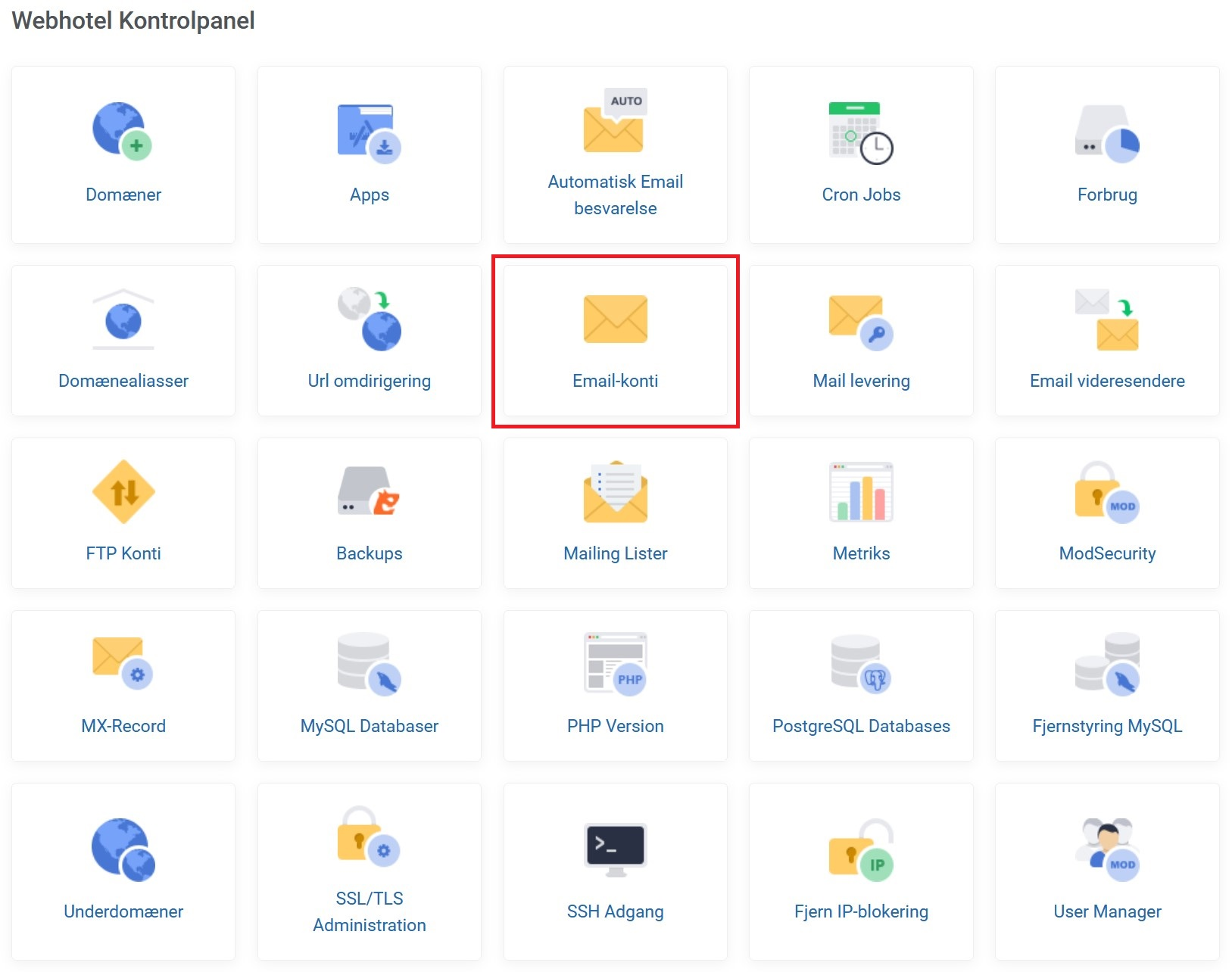Image resolution: width=1232 pixels, height=972 pixels.
Task: Click the Backups drive icon
Action: (369, 492)
